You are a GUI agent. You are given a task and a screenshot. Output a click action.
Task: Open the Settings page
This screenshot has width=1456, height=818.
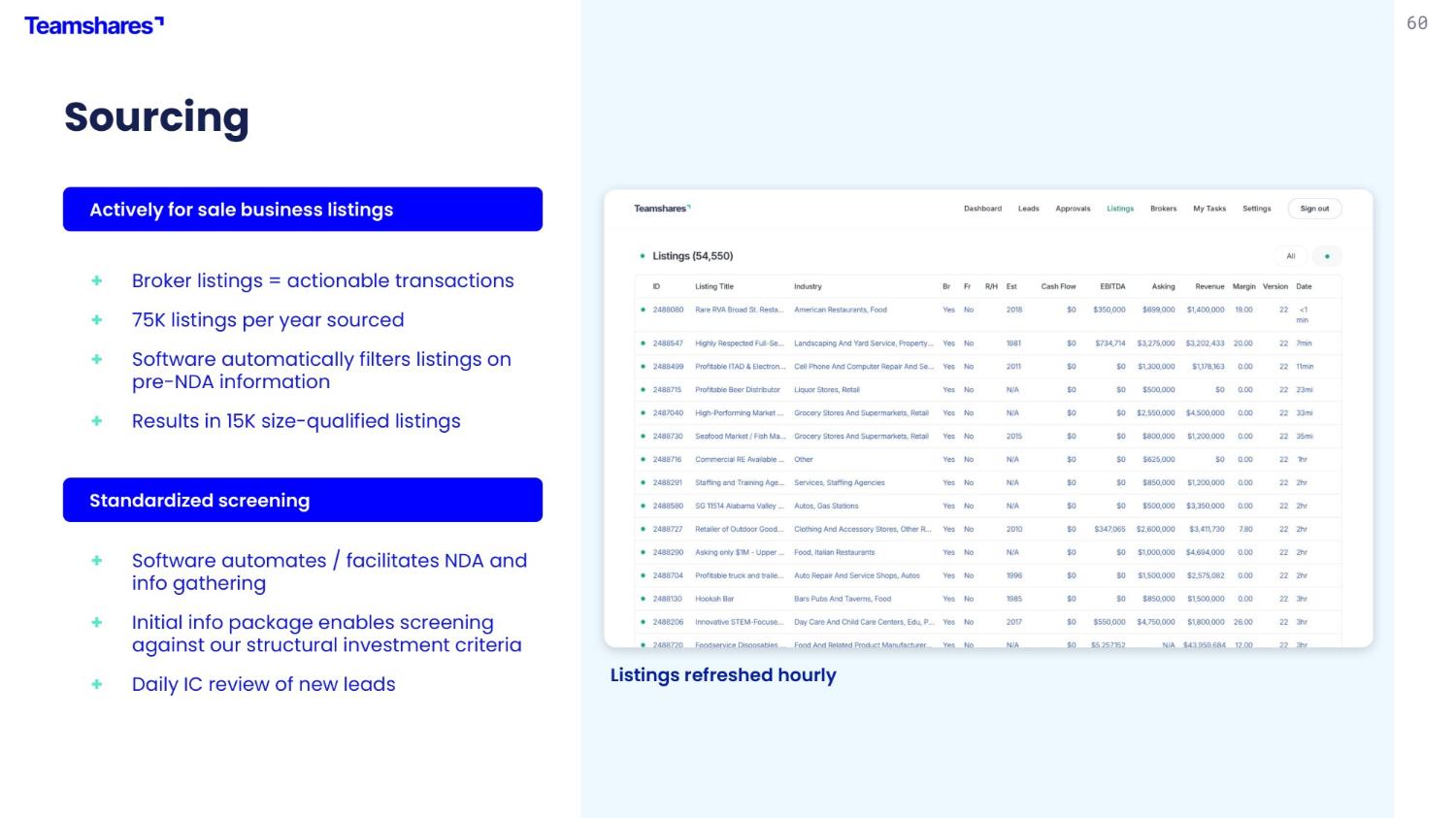[1256, 209]
